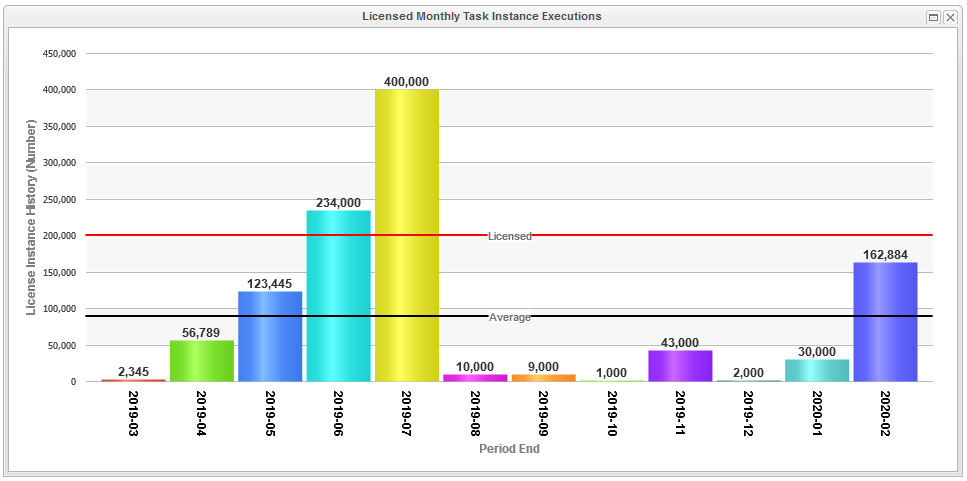This screenshot has width=967, height=481.
Task: Click the chart window title text
Action: click(482, 17)
